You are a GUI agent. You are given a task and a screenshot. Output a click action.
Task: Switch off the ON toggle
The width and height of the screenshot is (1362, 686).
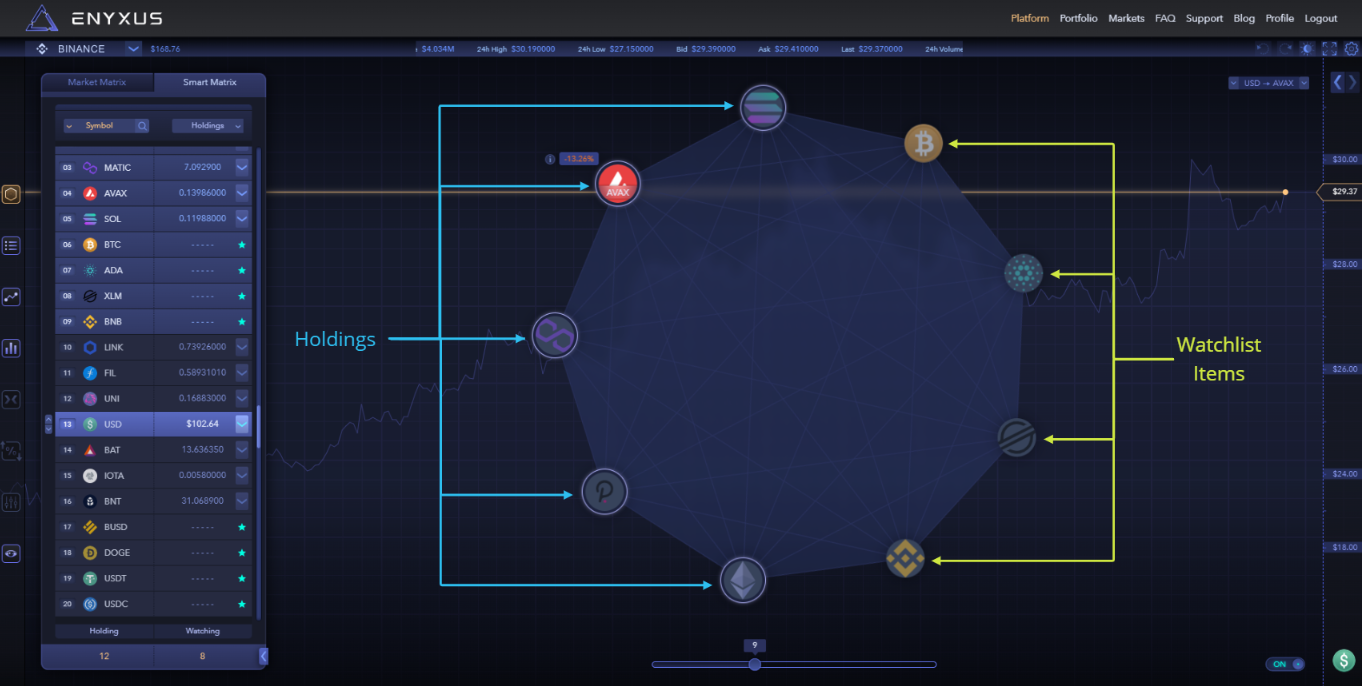(x=1285, y=664)
